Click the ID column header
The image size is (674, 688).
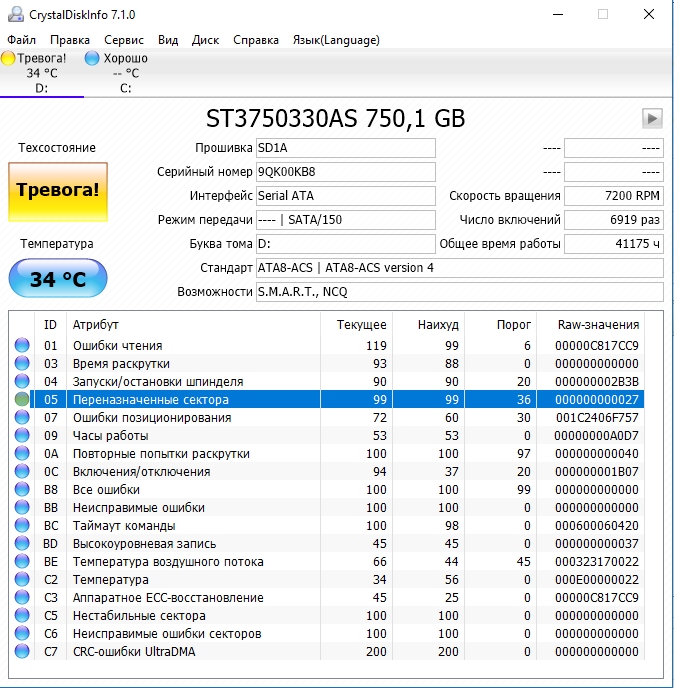(x=50, y=325)
